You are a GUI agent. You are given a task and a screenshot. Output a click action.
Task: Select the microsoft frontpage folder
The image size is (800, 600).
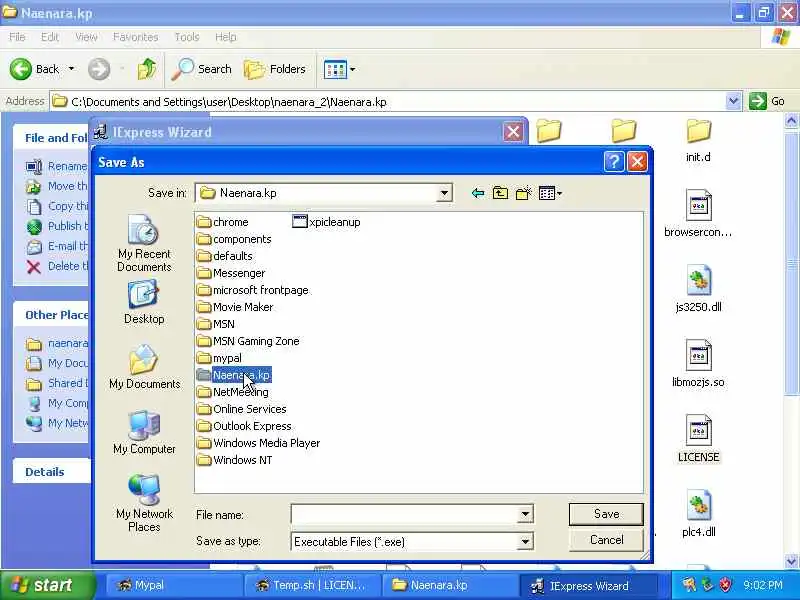tap(253, 290)
